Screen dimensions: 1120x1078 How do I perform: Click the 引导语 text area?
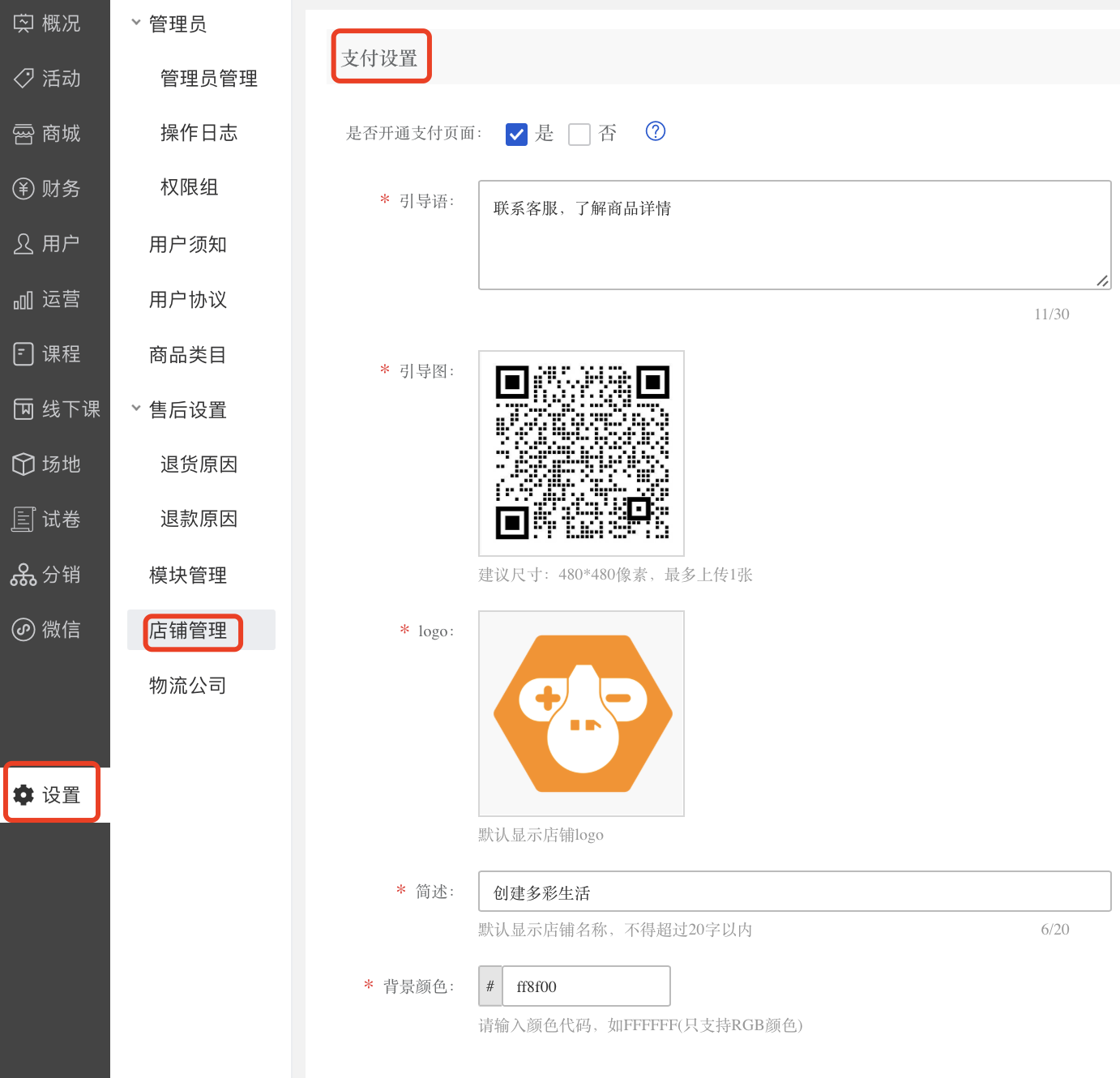click(x=794, y=235)
